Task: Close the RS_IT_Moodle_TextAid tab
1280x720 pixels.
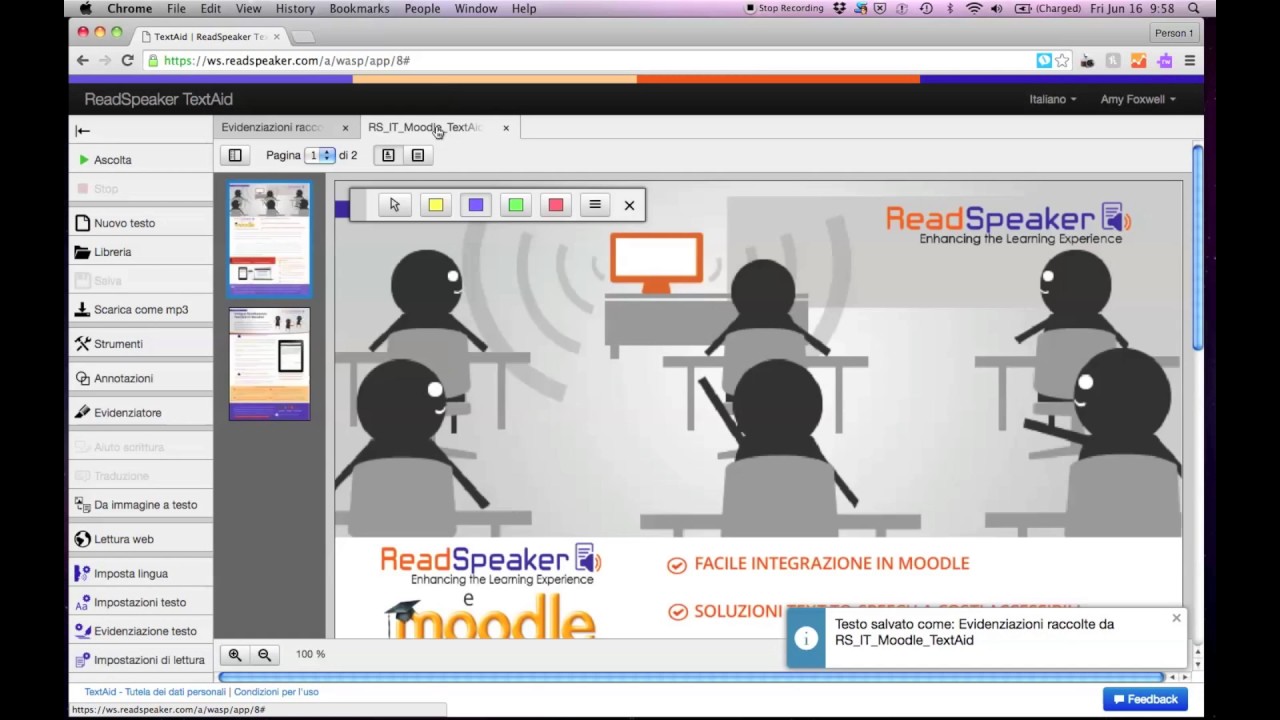Action: click(x=506, y=128)
